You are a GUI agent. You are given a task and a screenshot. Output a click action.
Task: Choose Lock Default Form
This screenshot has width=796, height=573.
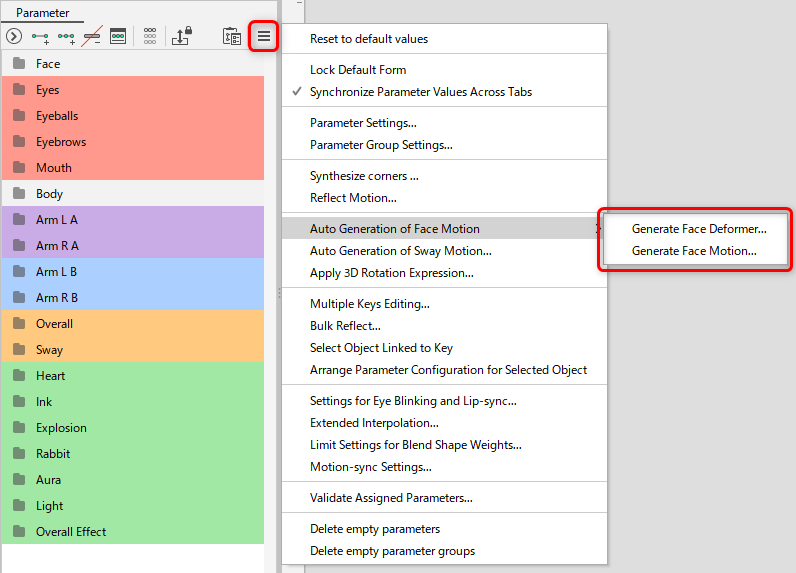(x=444, y=70)
